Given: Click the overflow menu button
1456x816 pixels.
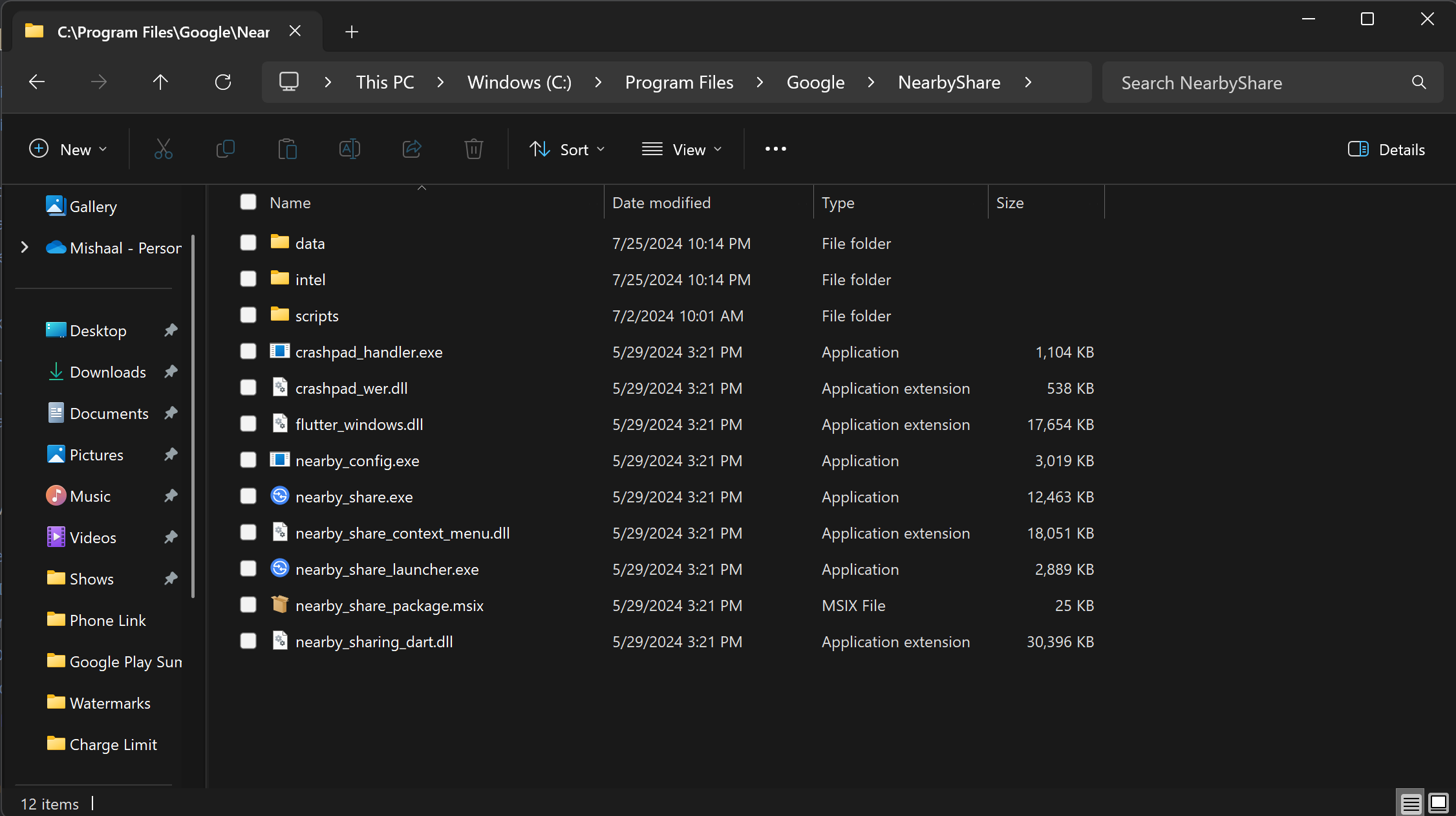Looking at the screenshot, I should click(x=775, y=149).
